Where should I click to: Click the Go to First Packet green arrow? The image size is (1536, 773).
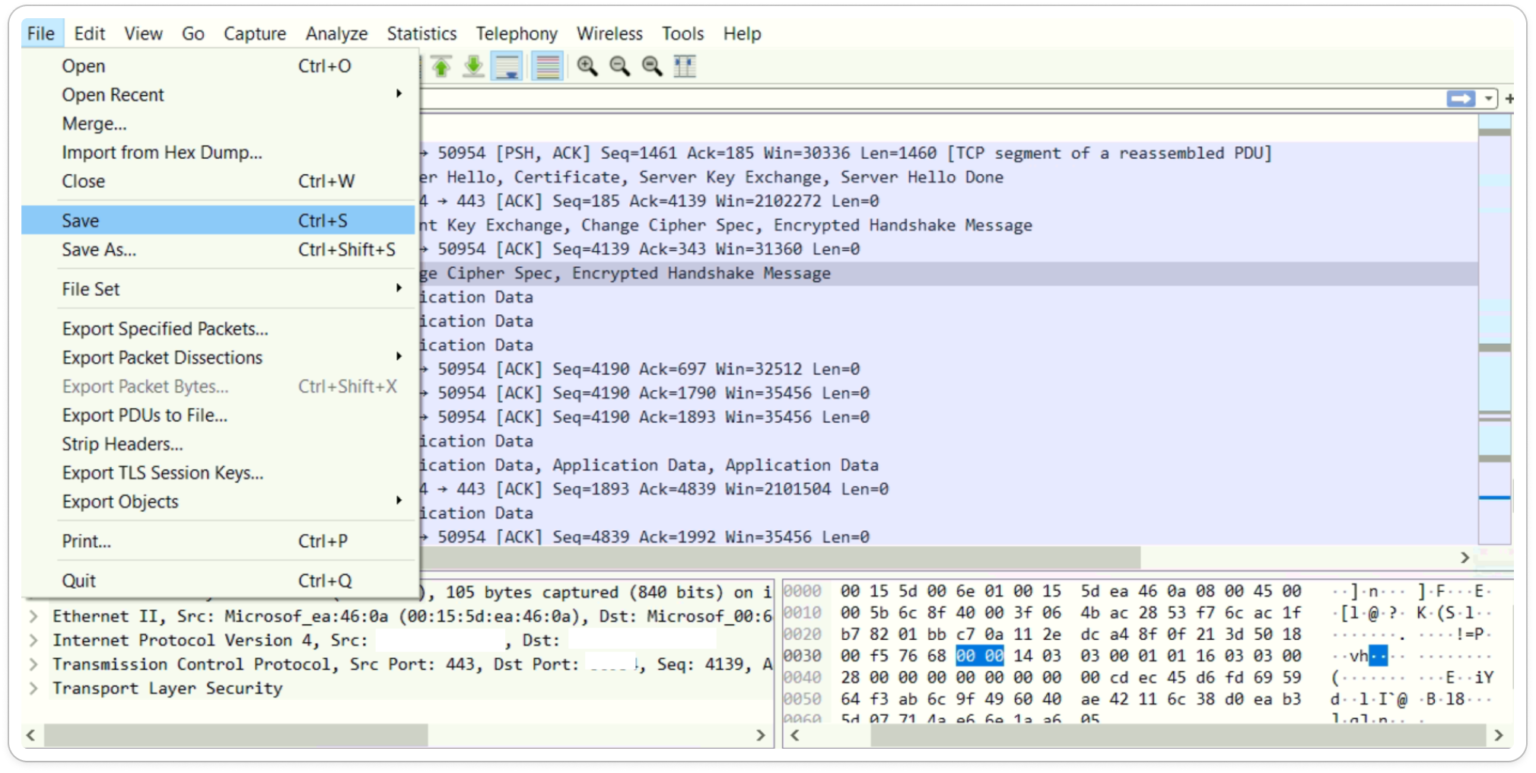click(x=440, y=67)
